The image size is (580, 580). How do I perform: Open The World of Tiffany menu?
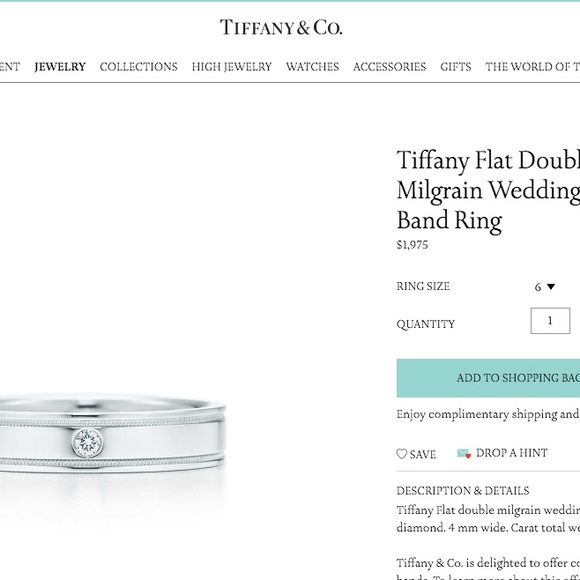click(533, 67)
